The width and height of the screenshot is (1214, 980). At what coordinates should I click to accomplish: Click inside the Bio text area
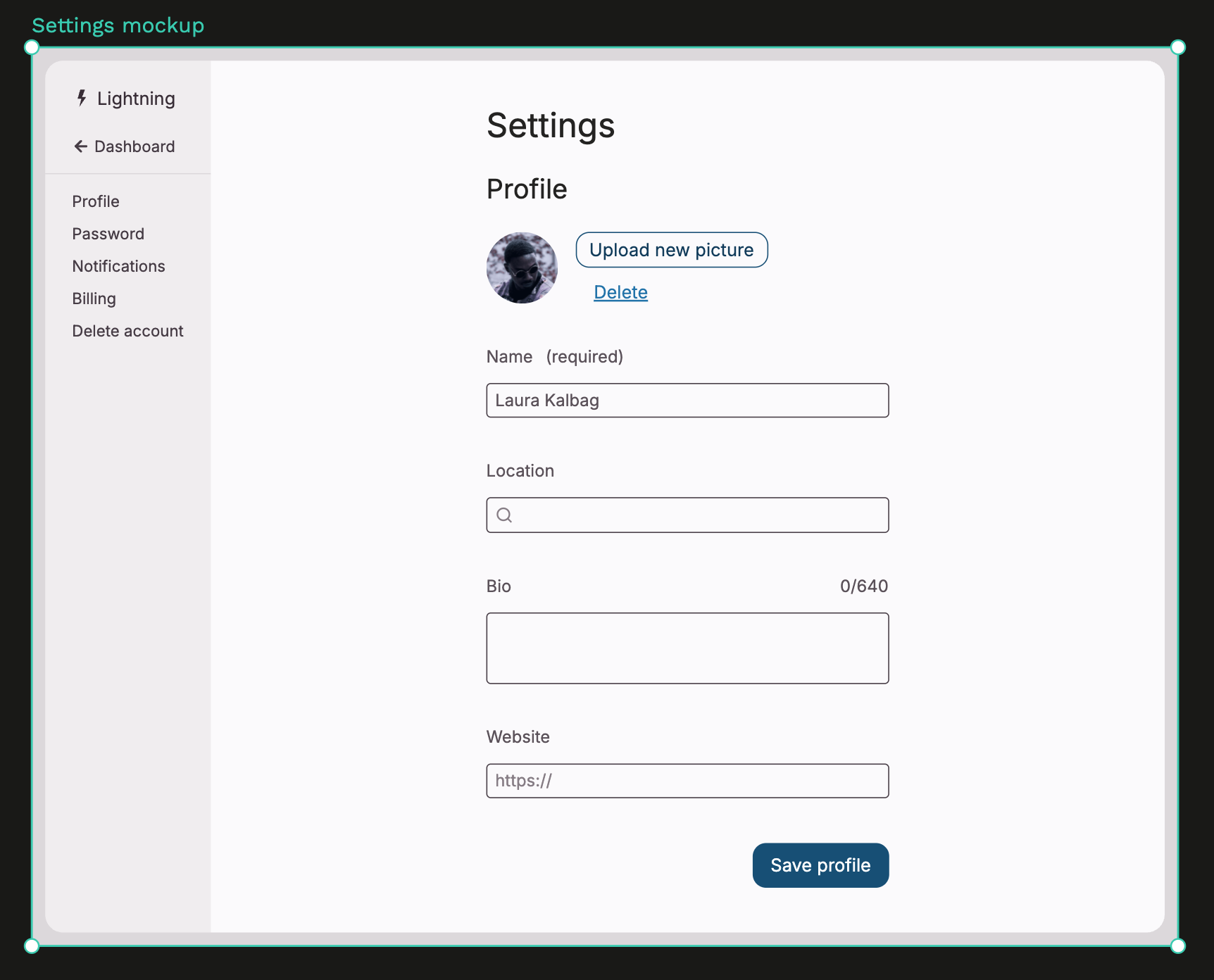click(x=687, y=648)
